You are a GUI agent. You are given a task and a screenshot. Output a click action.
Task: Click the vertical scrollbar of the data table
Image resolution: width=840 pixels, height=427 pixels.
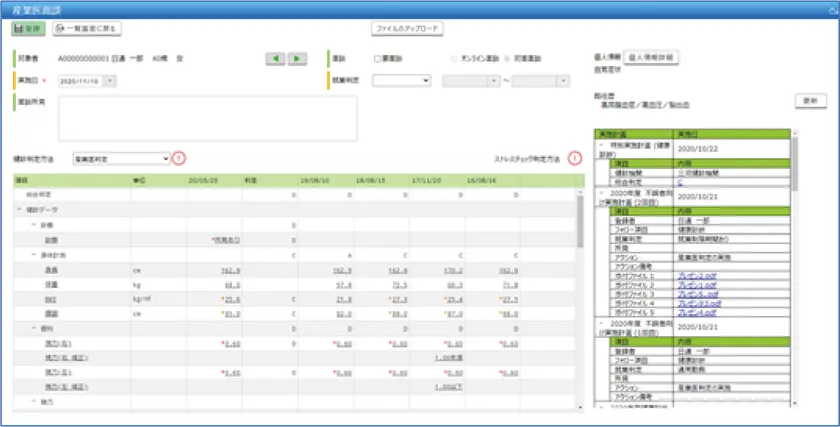point(581,300)
